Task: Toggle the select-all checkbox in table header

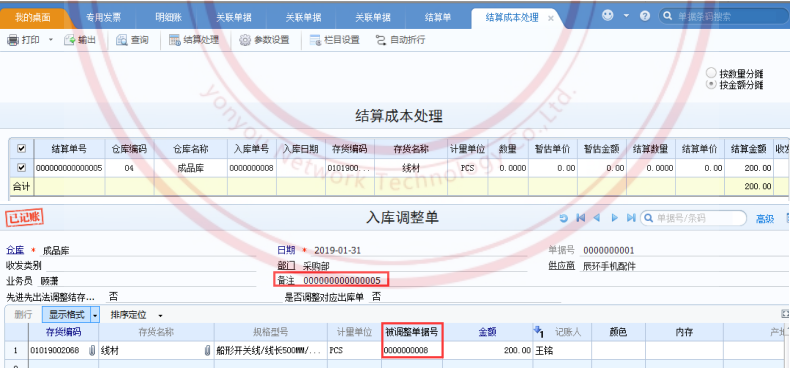Action: 22,149
